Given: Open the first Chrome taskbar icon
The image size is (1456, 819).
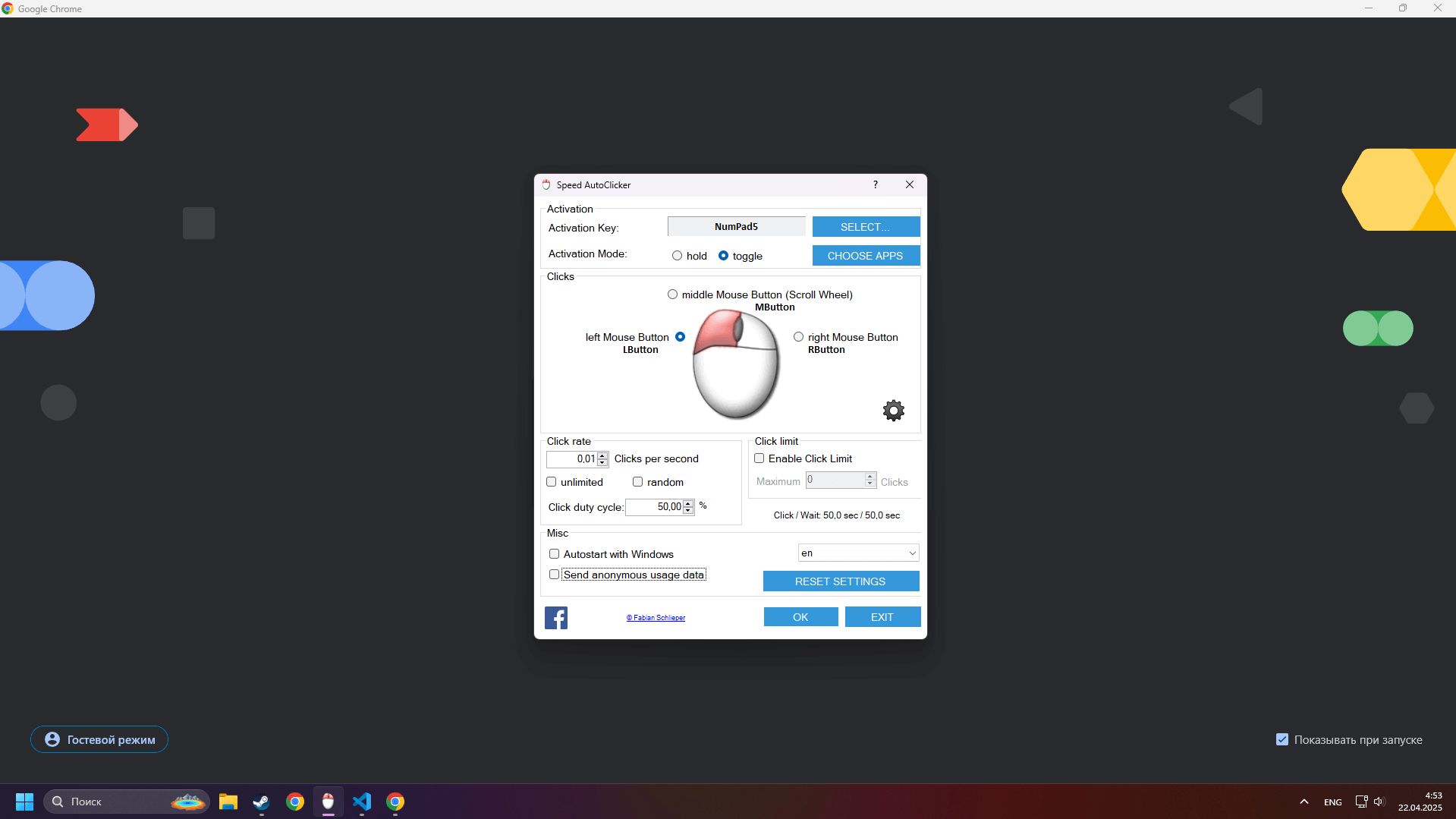Looking at the screenshot, I should (x=295, y=802).
